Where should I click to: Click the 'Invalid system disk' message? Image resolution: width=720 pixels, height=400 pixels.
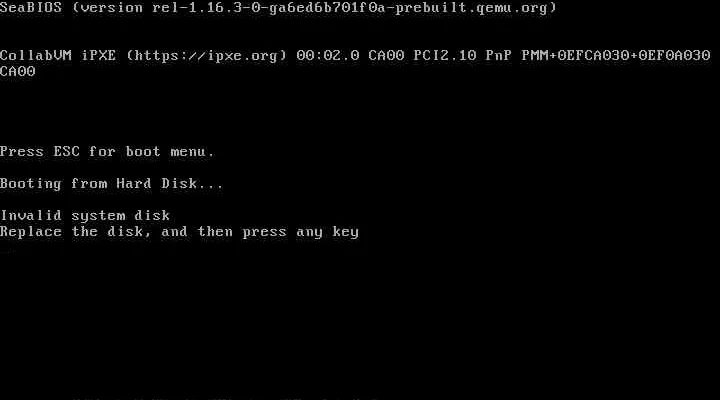[85, 215]
